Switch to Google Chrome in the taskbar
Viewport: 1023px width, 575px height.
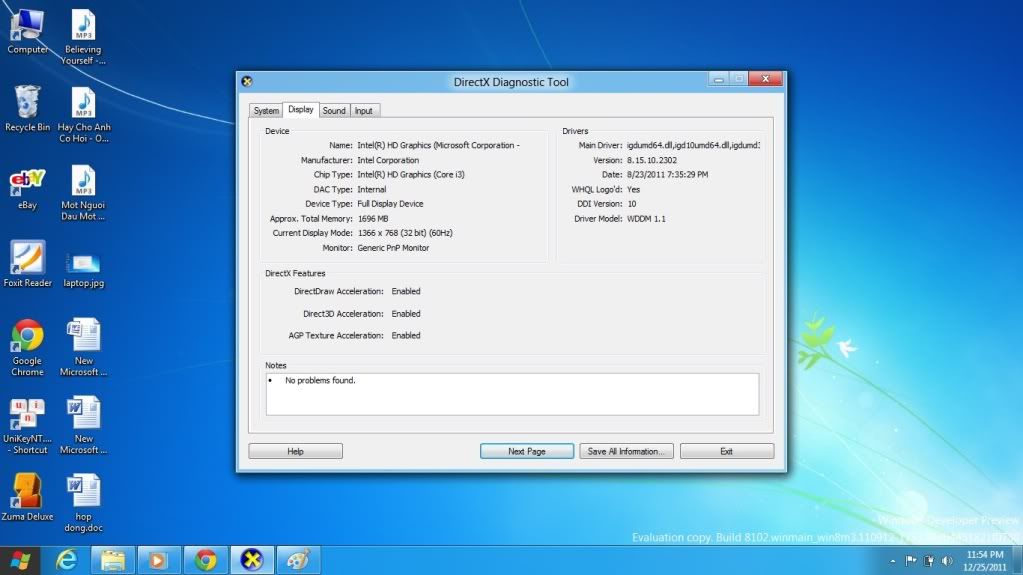click(206, 560)
